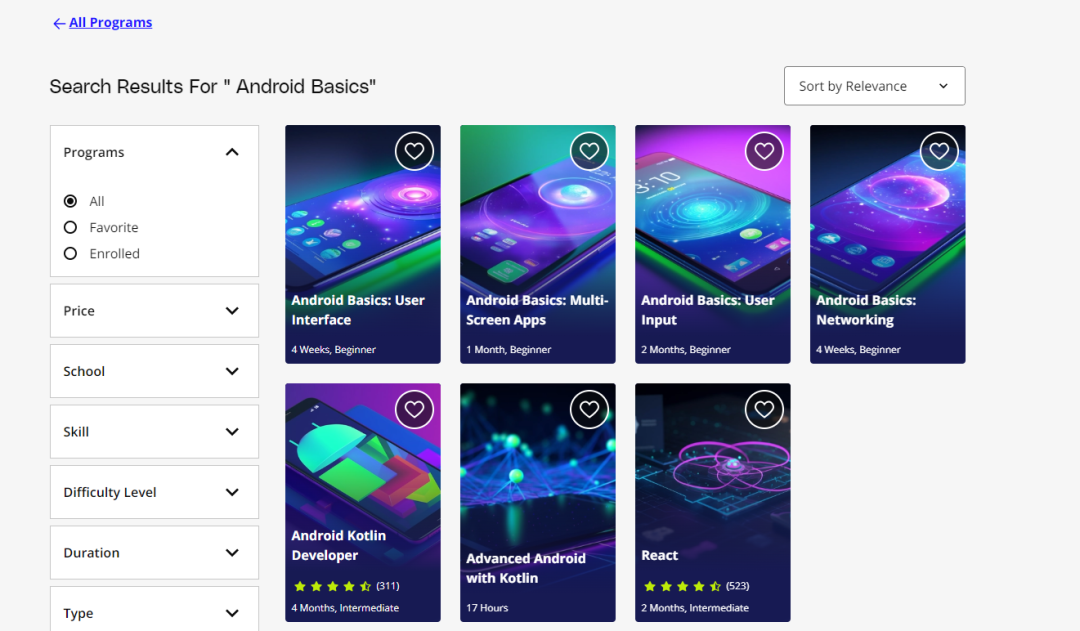Favorite the Android Kotlin Developer course
Viewport: 1080px width, 631px height.
[x=414, y=409]
